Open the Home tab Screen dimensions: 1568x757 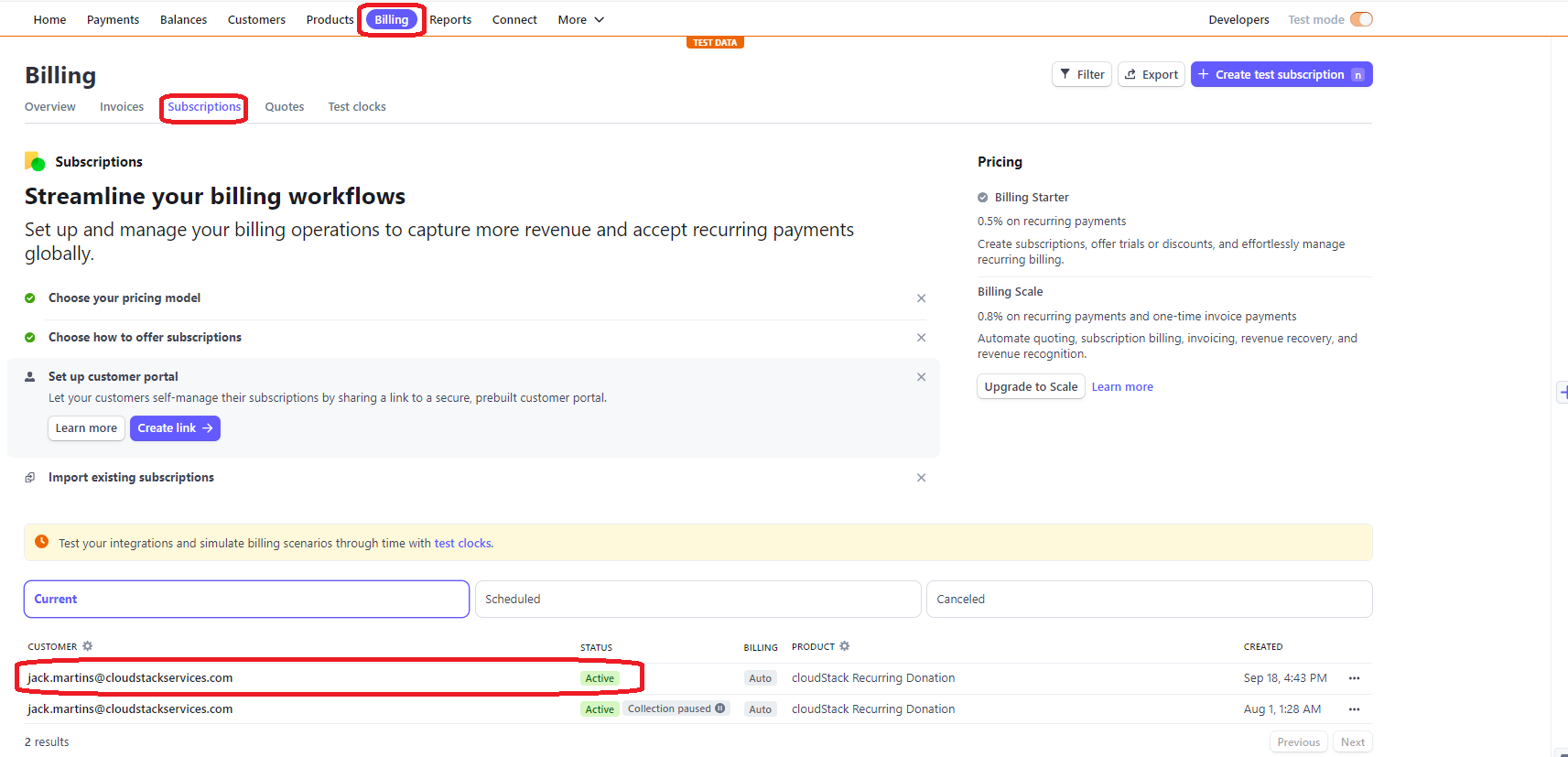(49, 19)
